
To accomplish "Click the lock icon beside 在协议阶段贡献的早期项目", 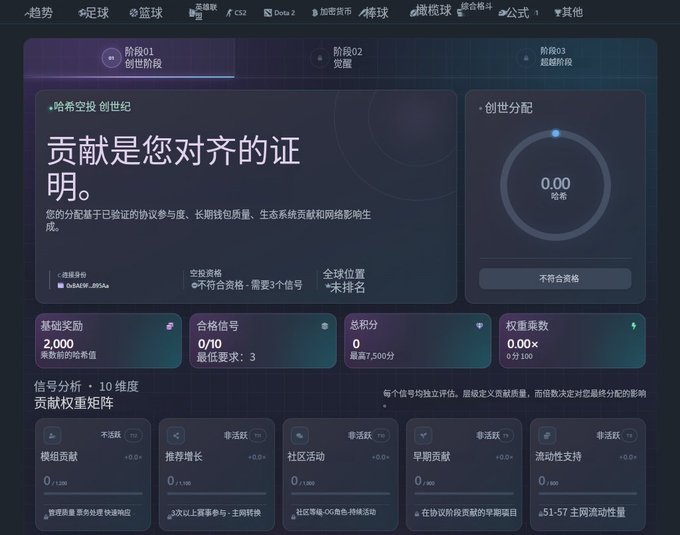I will pos(417,514).
